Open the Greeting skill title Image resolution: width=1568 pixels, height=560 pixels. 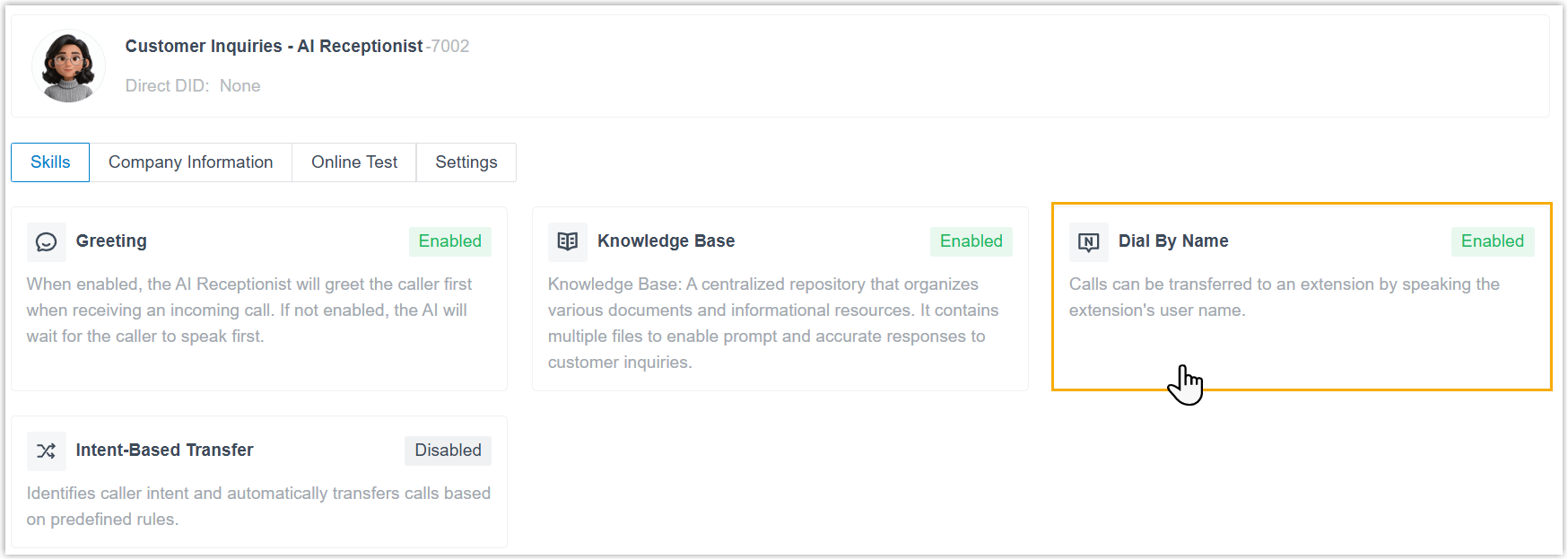111,241
